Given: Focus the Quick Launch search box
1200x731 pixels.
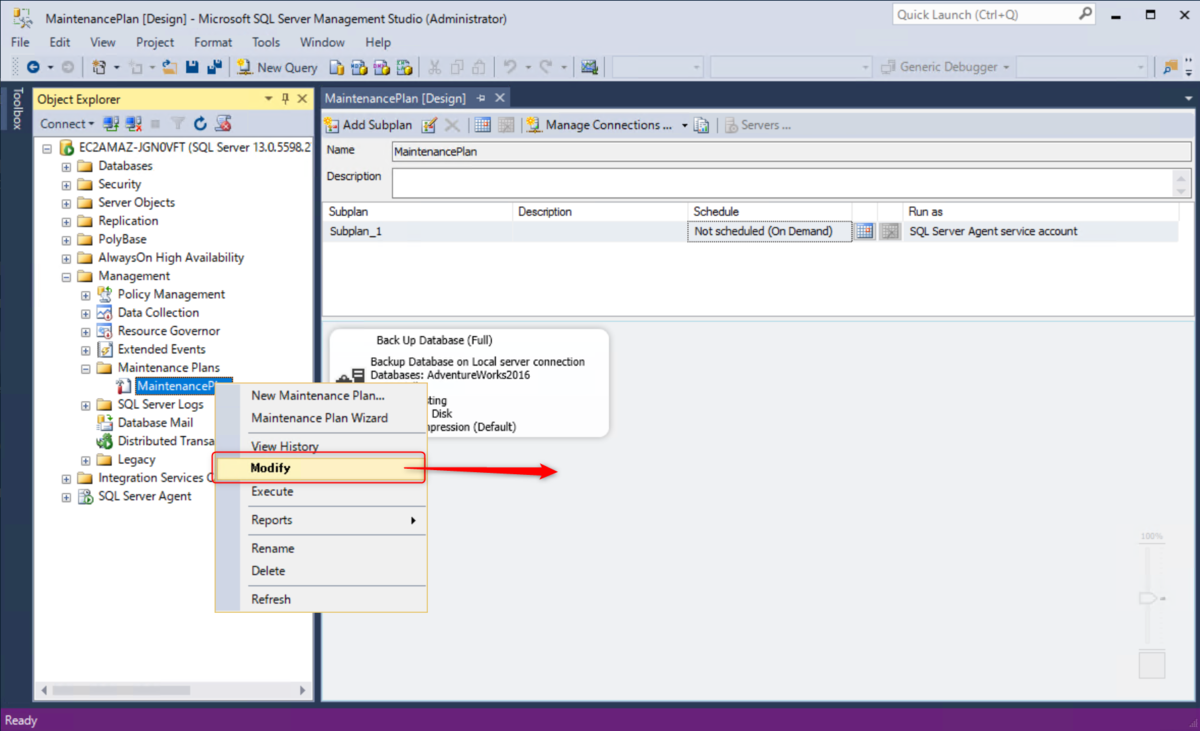Looking at the screenshot, I should tap(994, 15).
